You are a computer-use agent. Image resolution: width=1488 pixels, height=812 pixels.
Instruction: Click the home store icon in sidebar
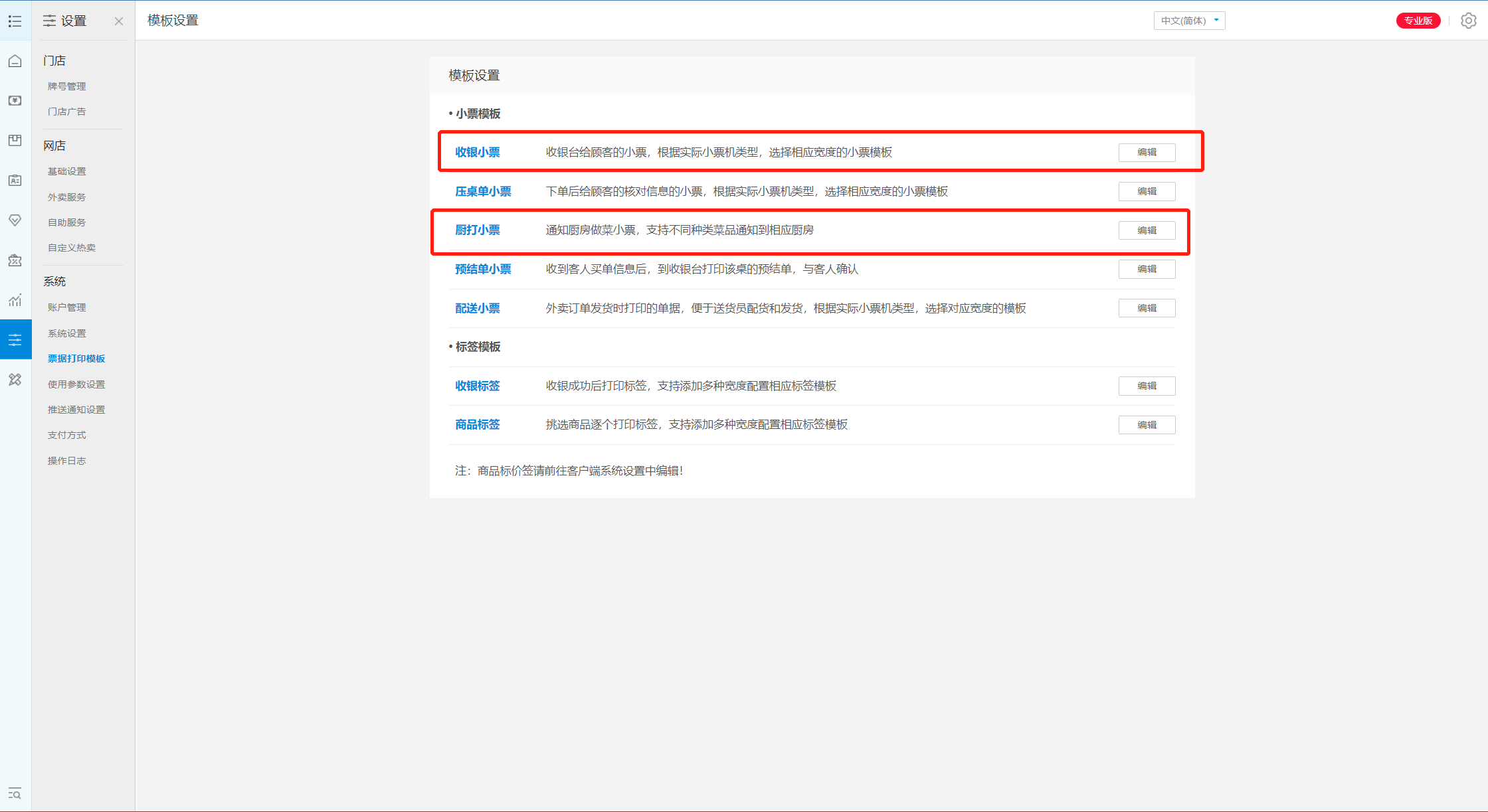coord(15,61)
